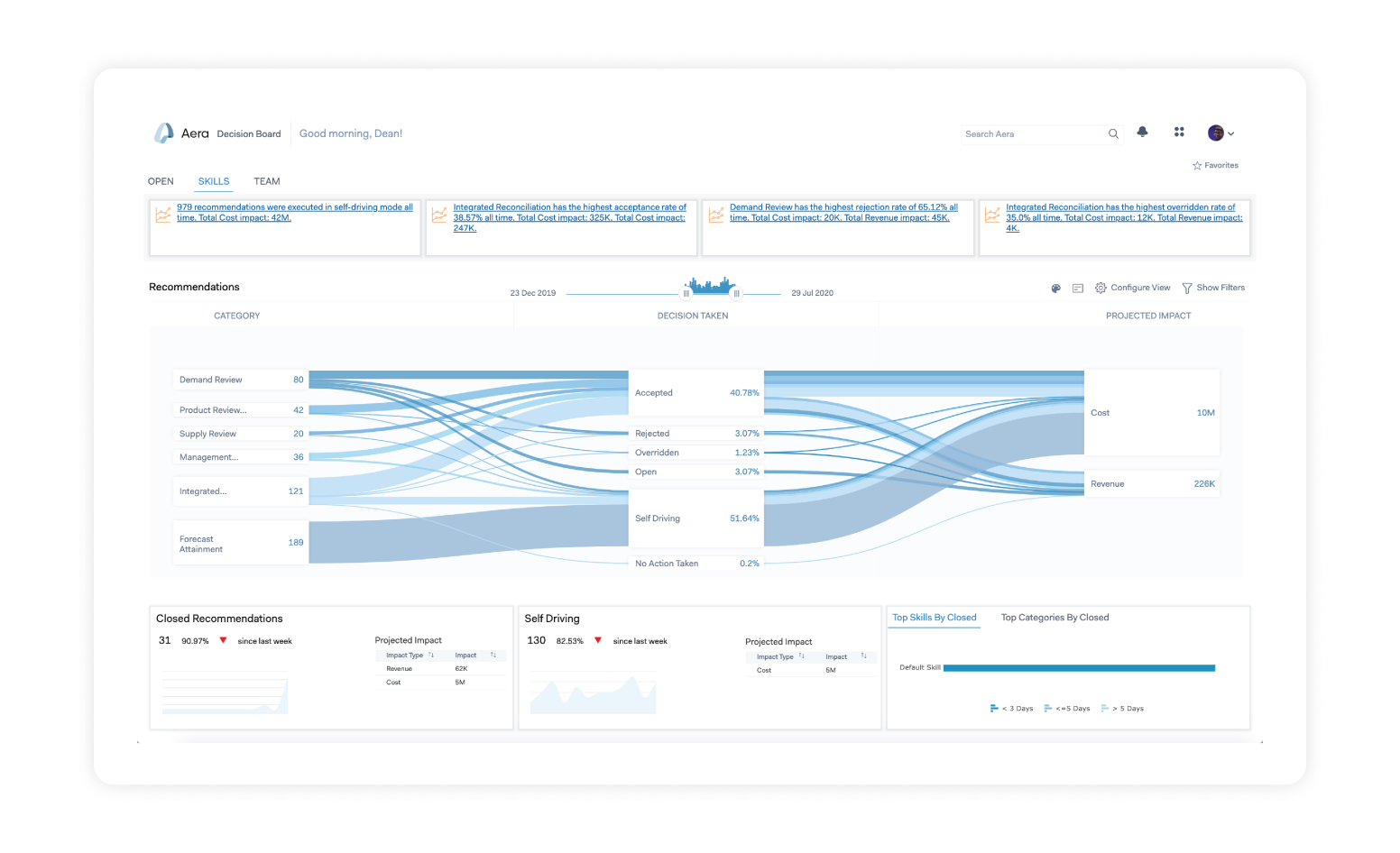Toggle the > 5 Days legend item
The height and width of the screenshot is (853, 1400).
[1122, 709]
